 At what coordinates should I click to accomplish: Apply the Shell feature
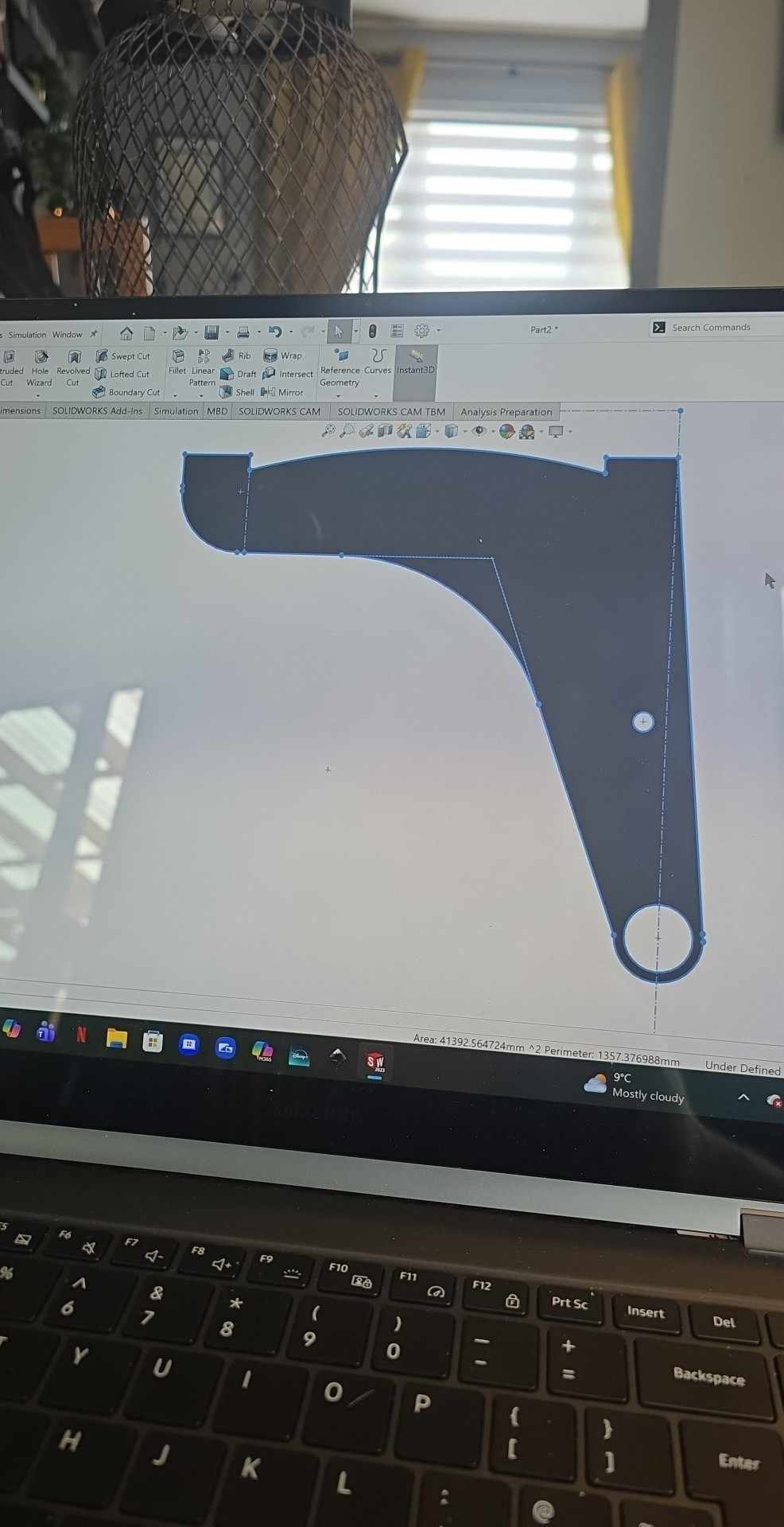coord(237,391)
